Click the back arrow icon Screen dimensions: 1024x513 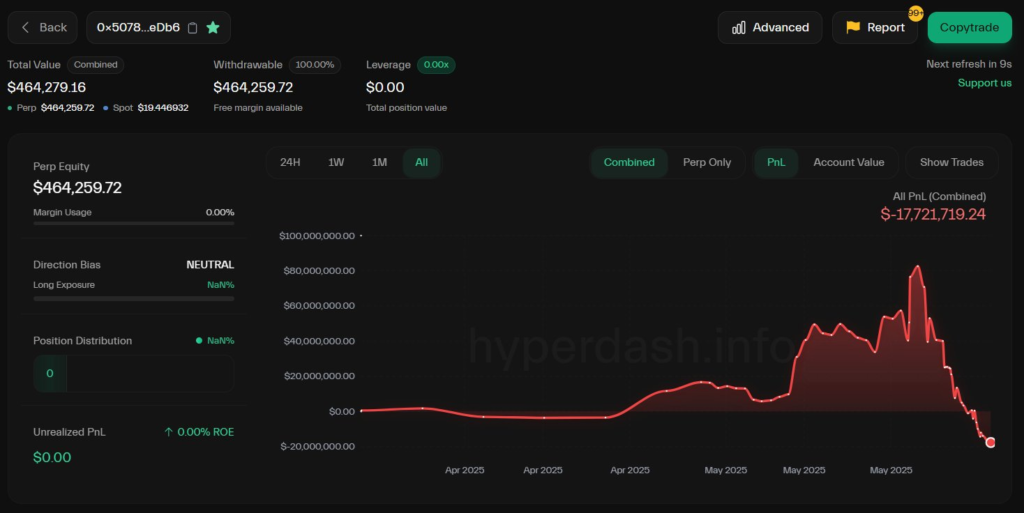pos(27,28)
